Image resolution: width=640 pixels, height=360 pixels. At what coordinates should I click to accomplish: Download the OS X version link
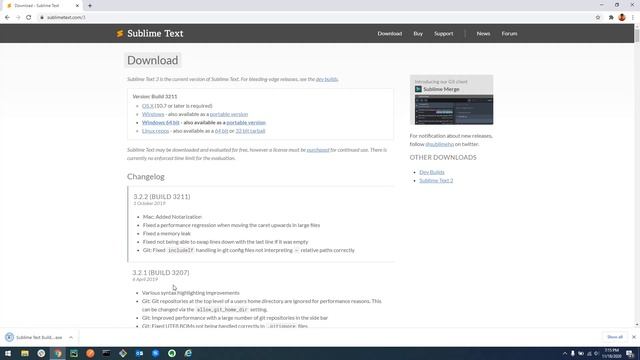[148, 106]
